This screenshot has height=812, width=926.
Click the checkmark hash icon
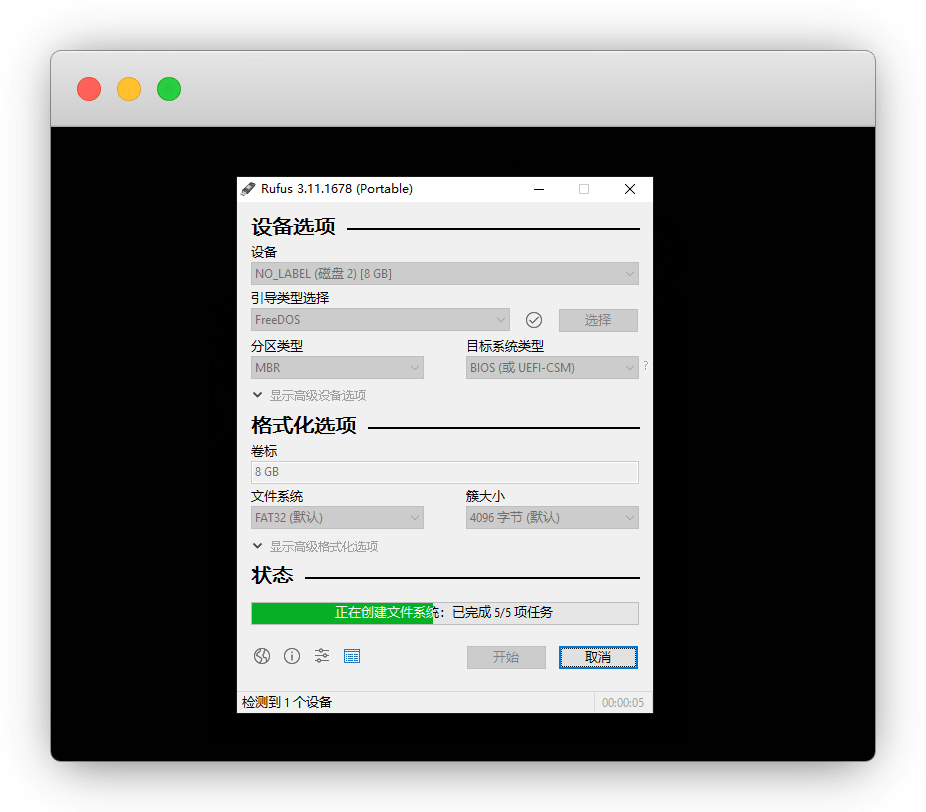pos(534,320)
